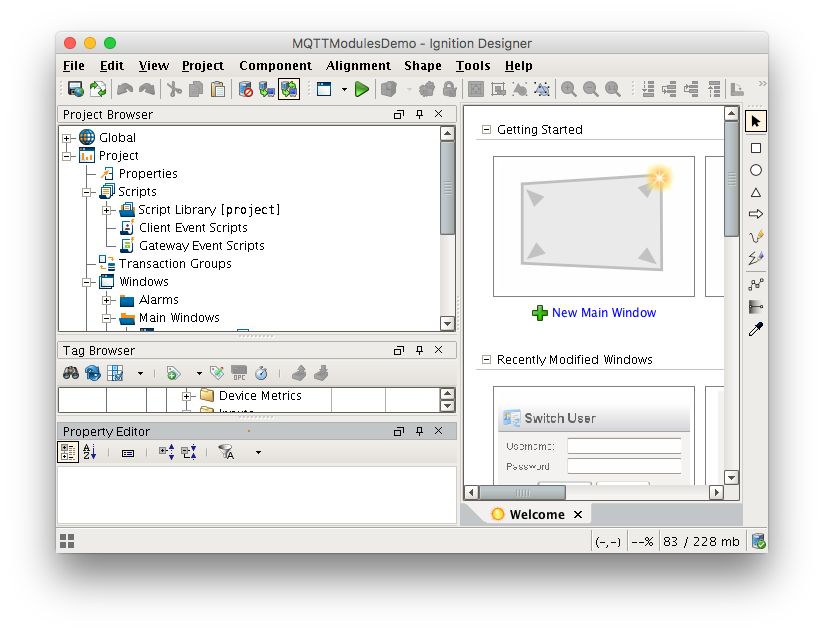Select the Arrow shape tool
The width and height of the screenshot is (824, 633).
[756, 214]
